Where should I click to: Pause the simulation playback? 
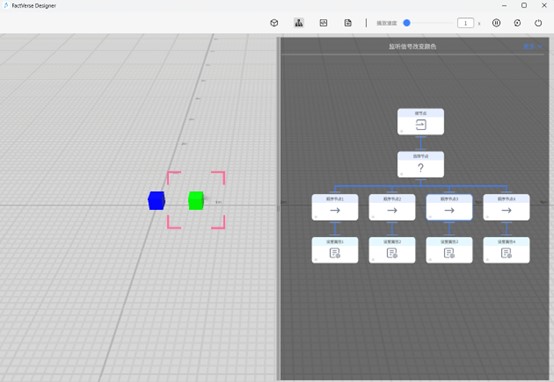(496, 23)
